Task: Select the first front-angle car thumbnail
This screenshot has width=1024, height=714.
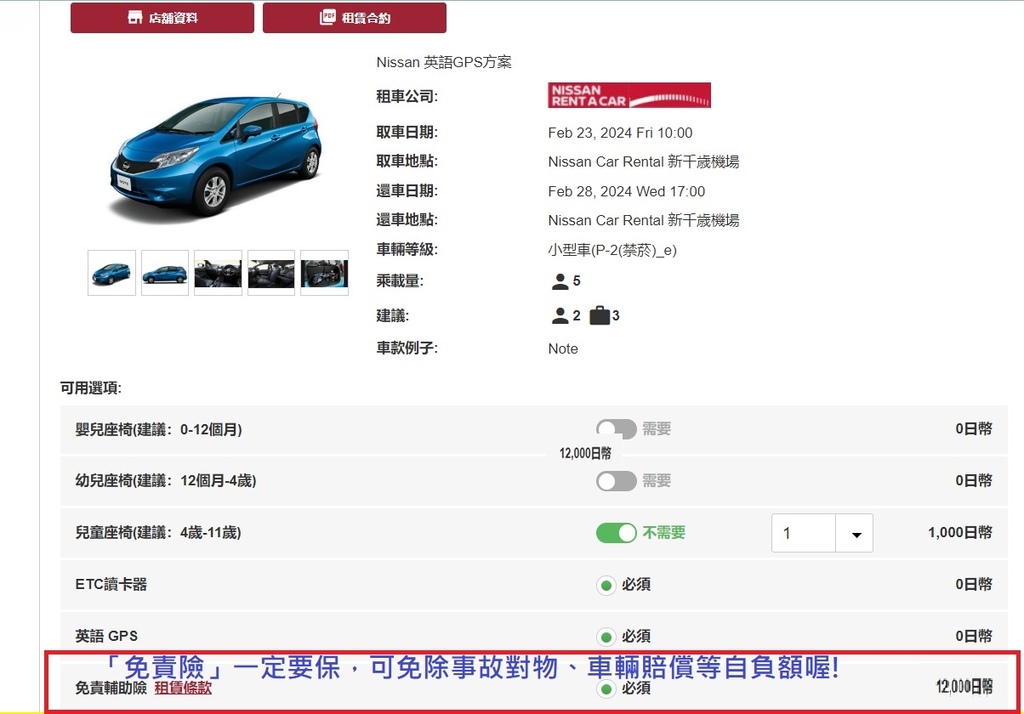Action: pos(112,272)
